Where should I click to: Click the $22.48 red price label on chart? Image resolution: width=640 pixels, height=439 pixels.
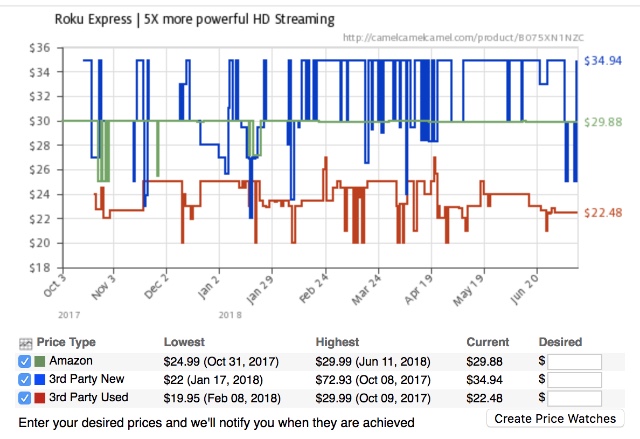[x=603, y=213]
